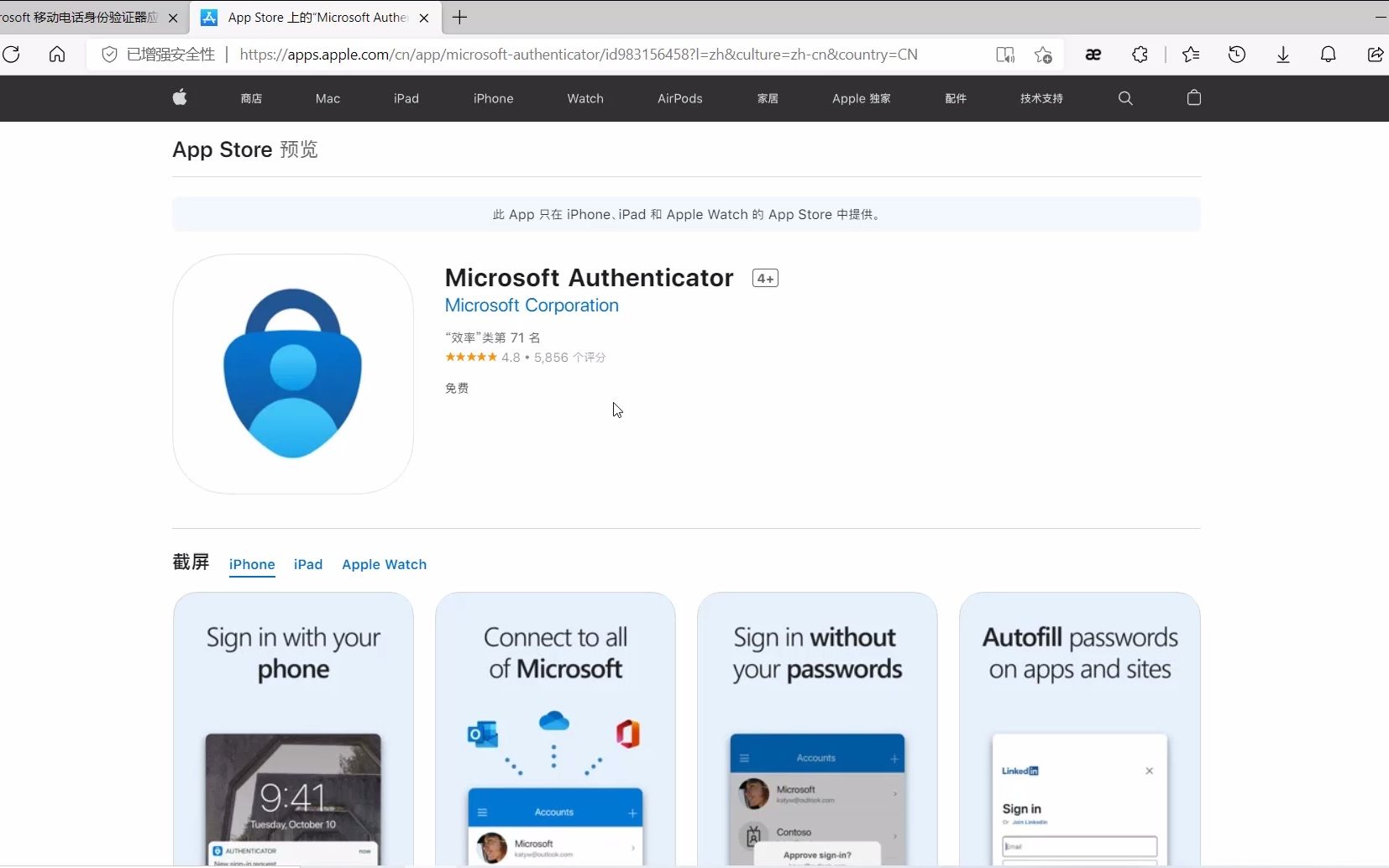Click the browser refresh icon

point(12,55)
